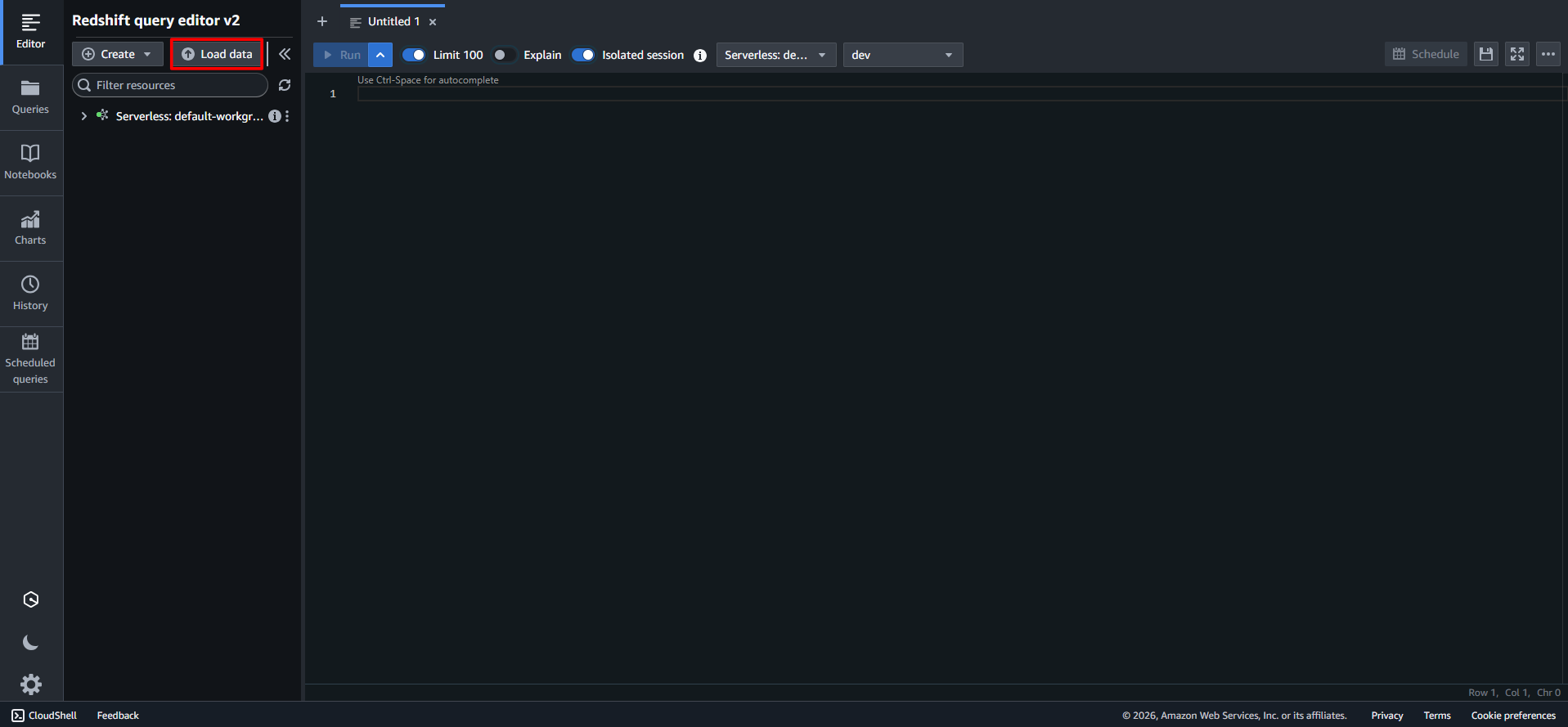
Task: Click the refresh resources icon
Action: tap(285, 85)
